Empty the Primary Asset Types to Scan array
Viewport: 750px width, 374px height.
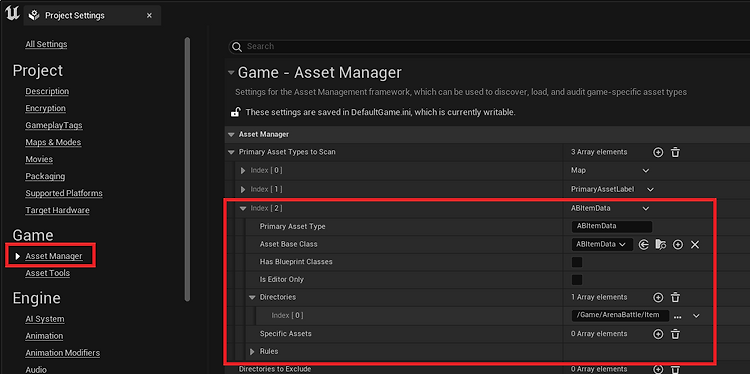675,153
